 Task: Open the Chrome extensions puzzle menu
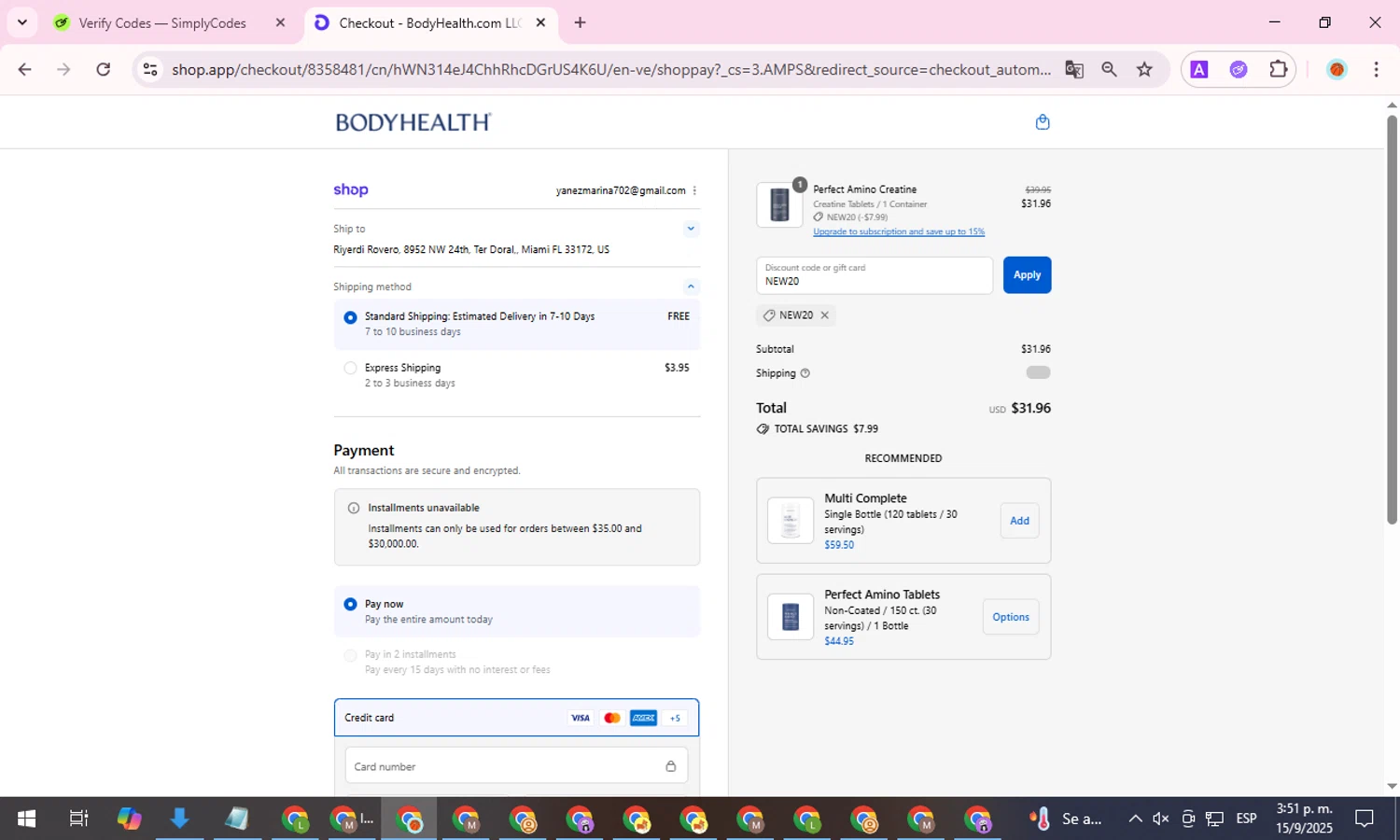point(1278,69)
